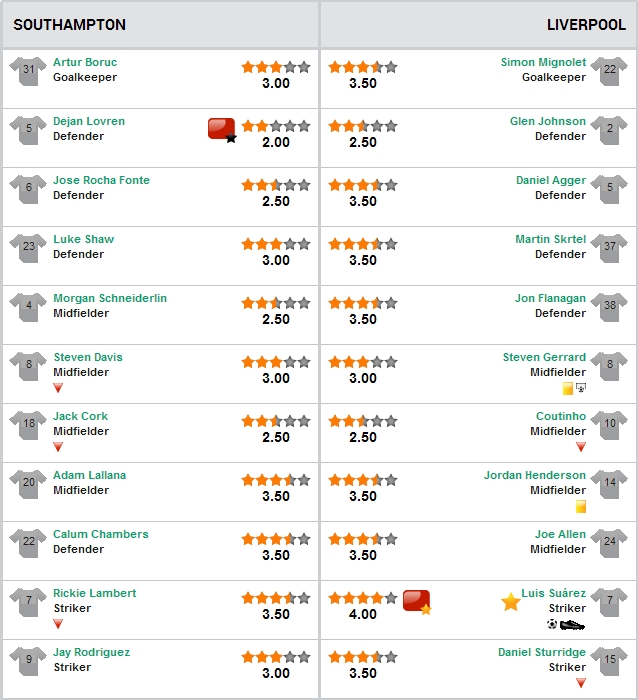
Task: Click Steven Gerrard's yellow card icon
Action: coord(567,388)
